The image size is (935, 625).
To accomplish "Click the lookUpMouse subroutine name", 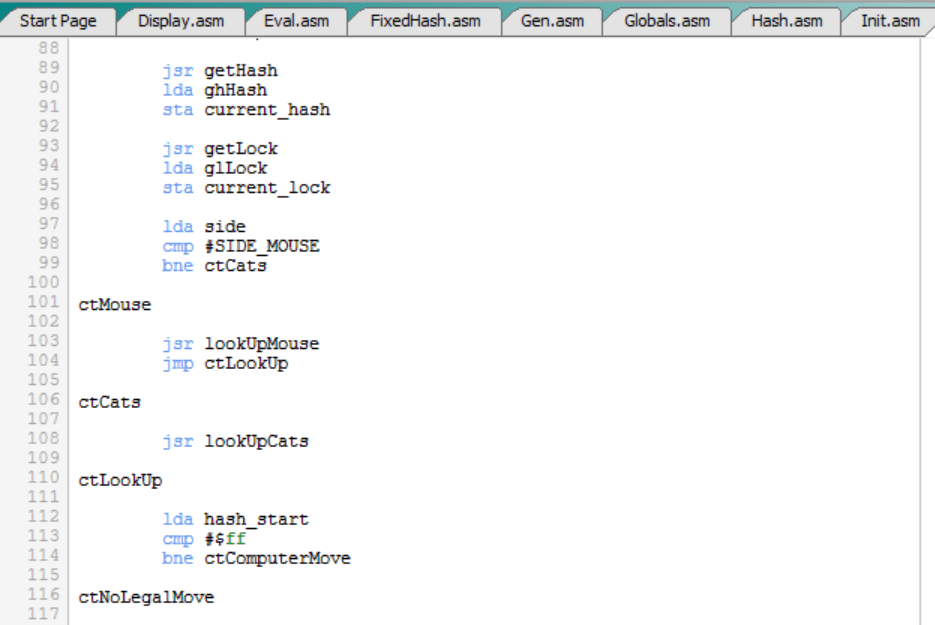I will pos(262,344).
